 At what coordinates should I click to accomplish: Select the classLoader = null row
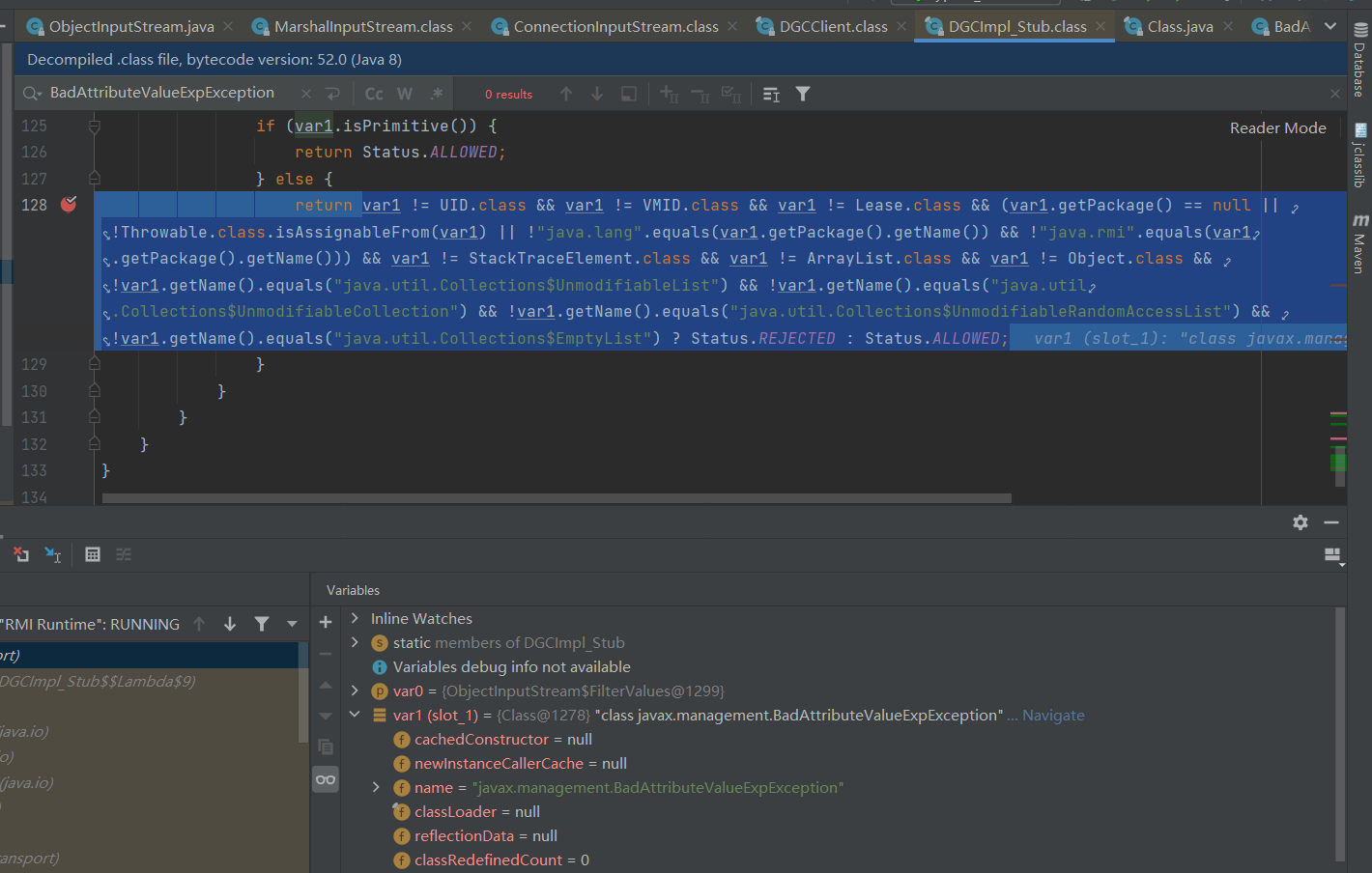(467, 811)
